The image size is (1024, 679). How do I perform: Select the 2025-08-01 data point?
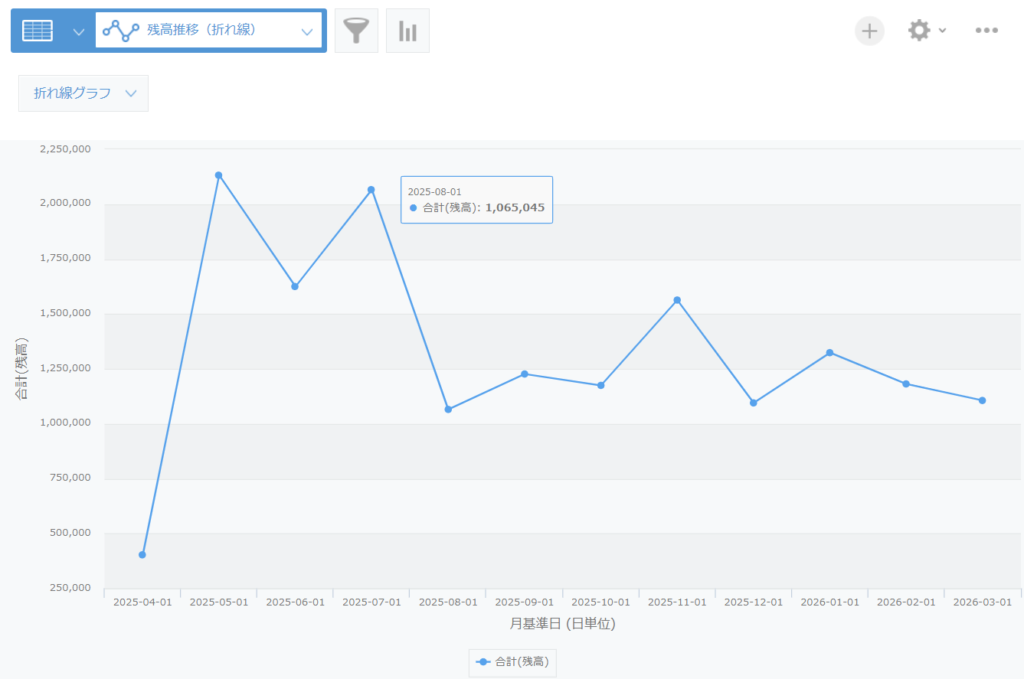(448, 409)
